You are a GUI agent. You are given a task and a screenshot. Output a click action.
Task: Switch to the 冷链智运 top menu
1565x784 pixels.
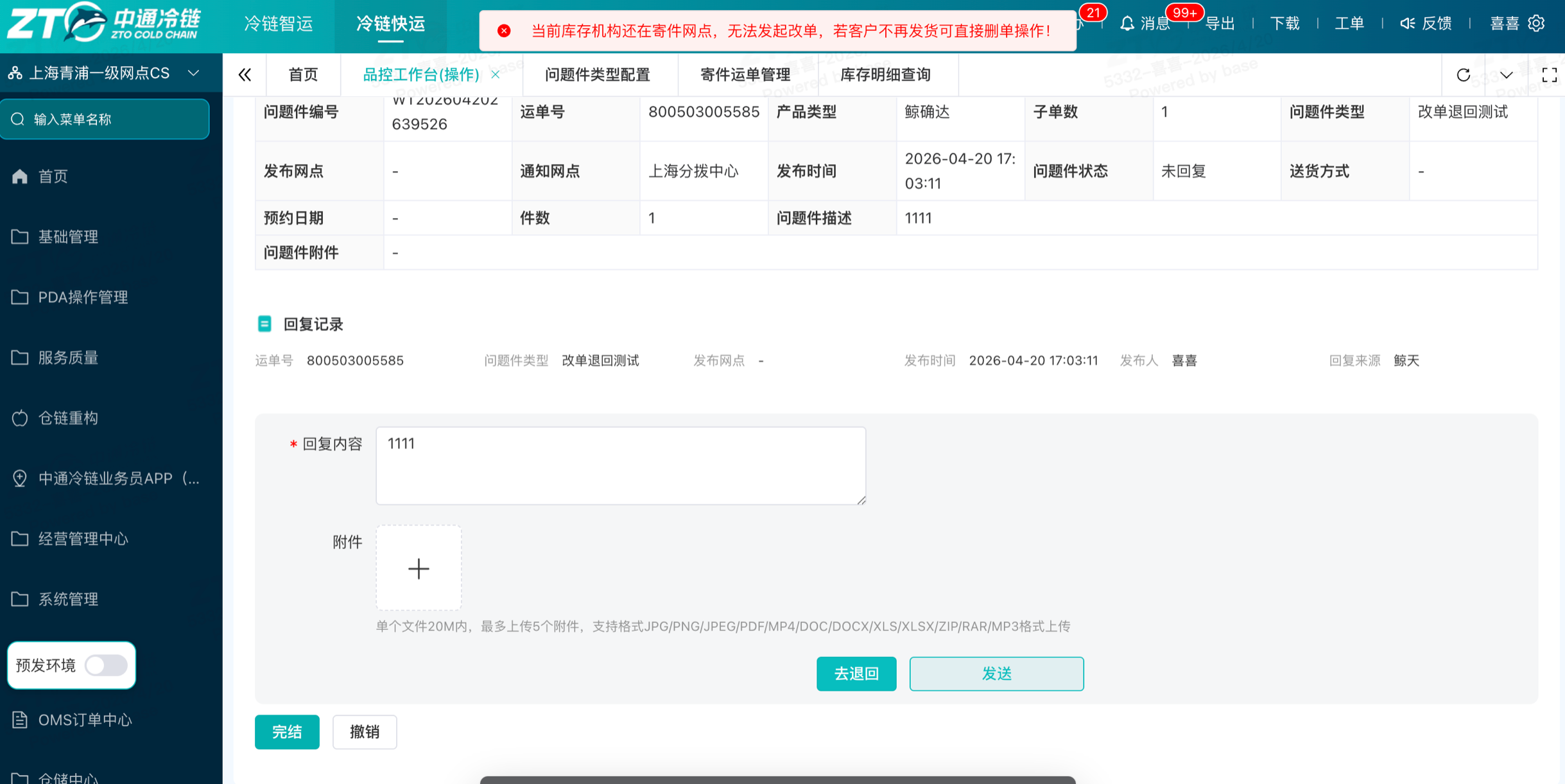click(279, 24)
